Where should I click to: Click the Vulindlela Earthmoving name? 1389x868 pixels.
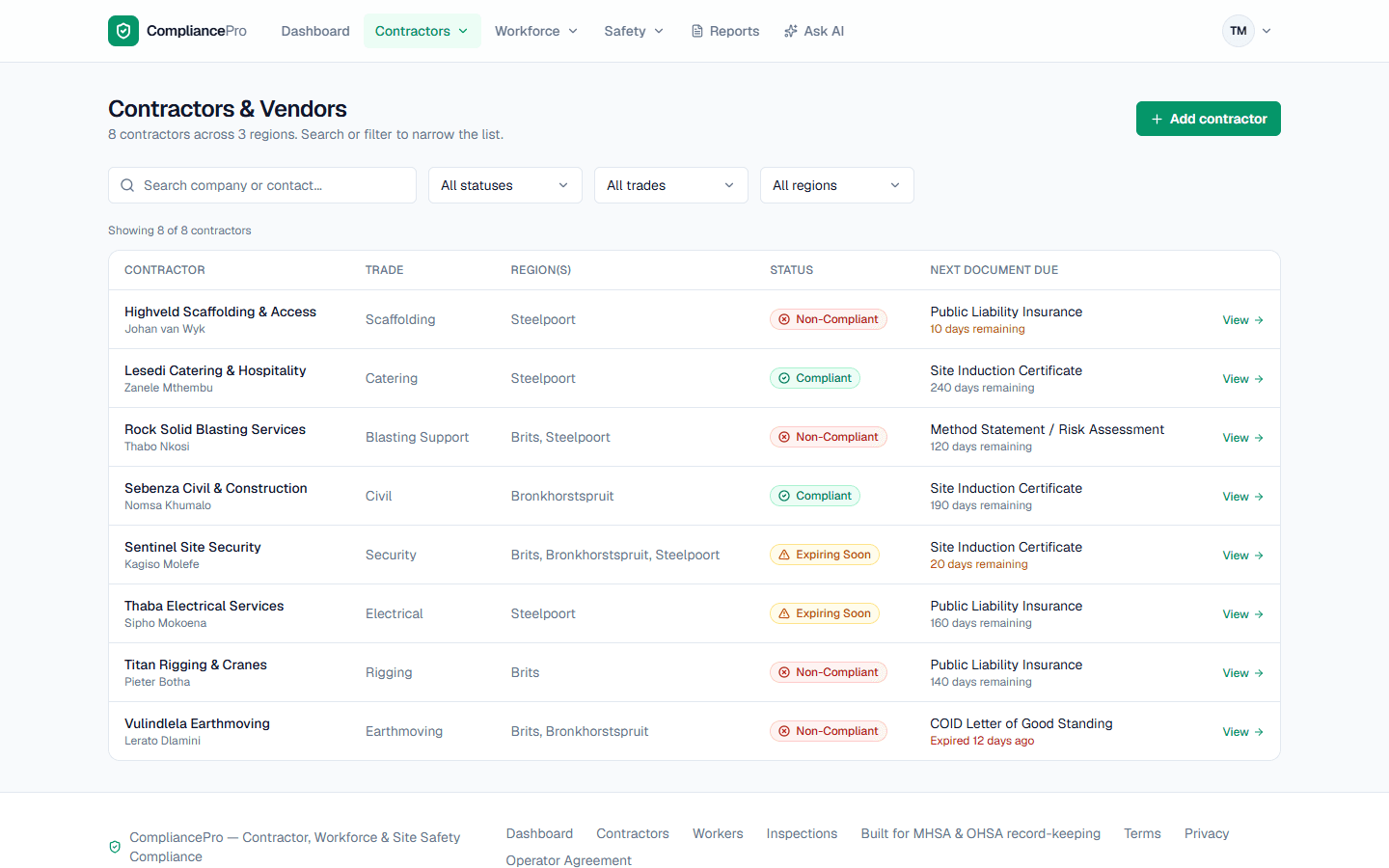[x=197, y=723]
